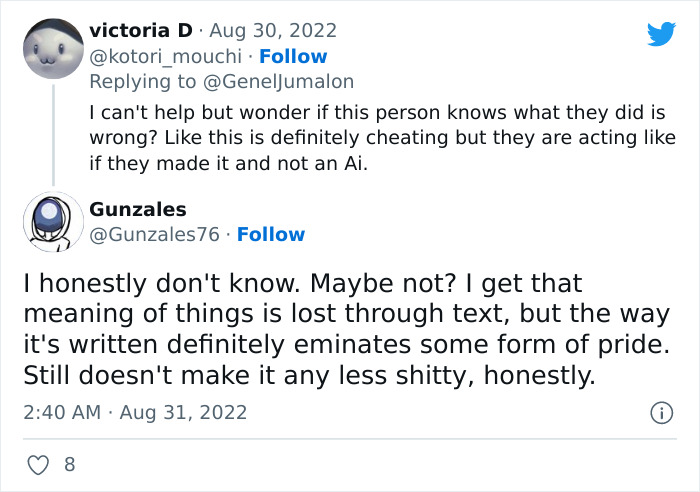The width and height of the screenshot is (700, 492).
Task: Open victoria D's profile avatar
Action: click(52, 50)
